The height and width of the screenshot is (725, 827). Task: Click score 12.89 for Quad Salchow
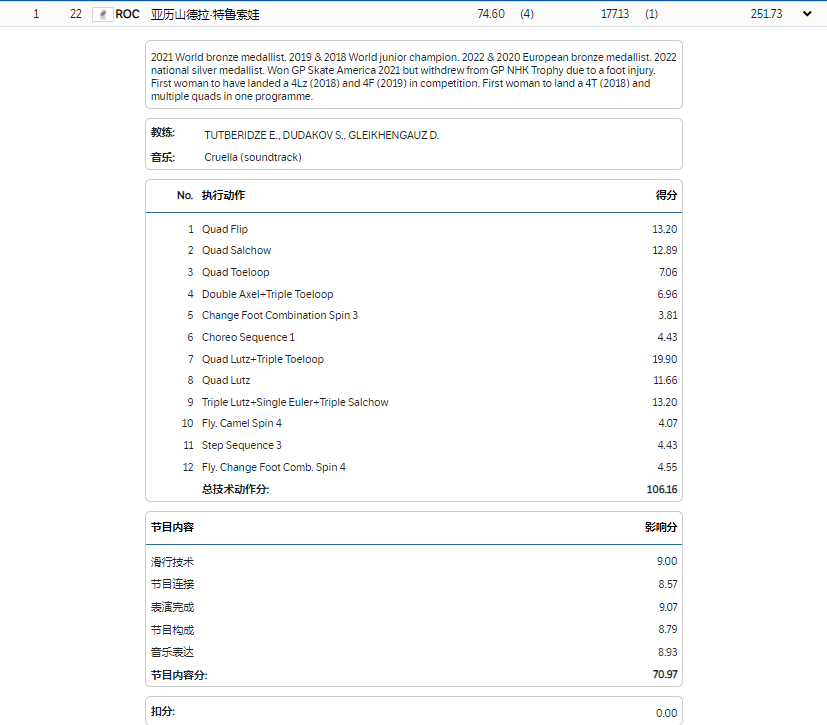[665, 250]
